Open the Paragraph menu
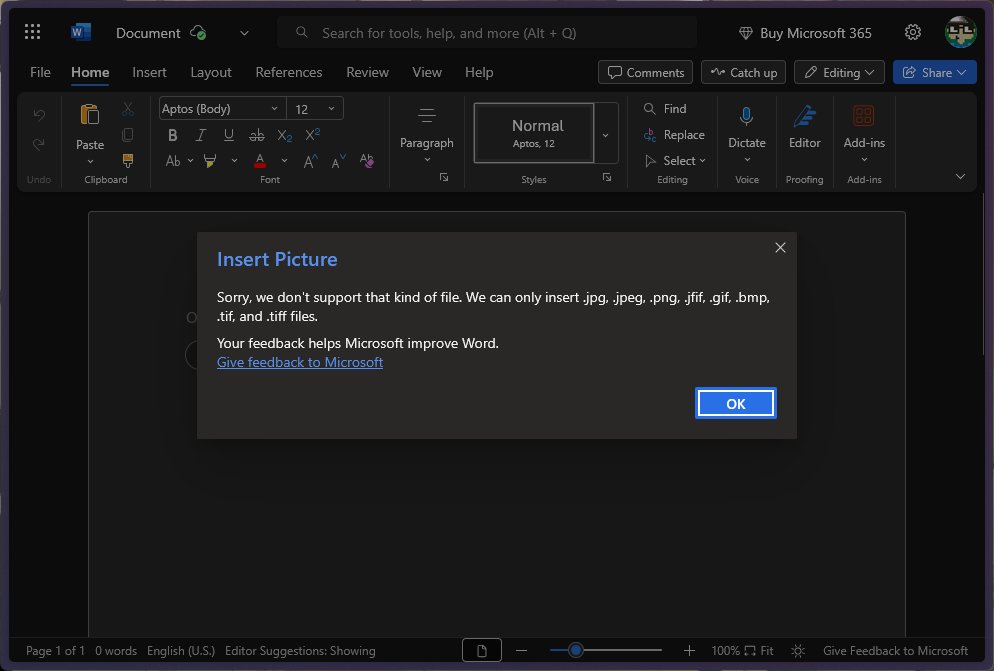 tap(427, 136)
